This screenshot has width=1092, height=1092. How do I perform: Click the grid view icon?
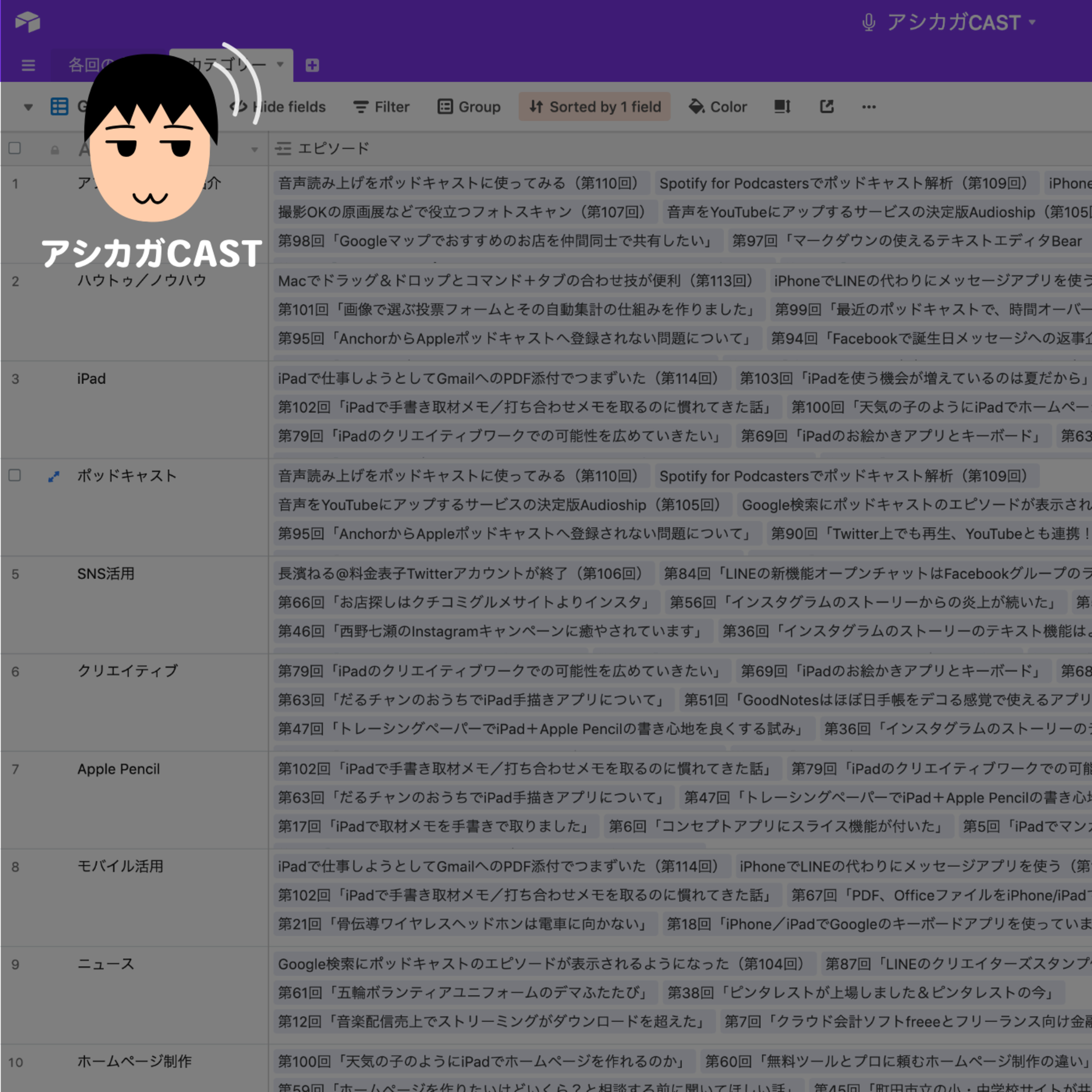59,106
